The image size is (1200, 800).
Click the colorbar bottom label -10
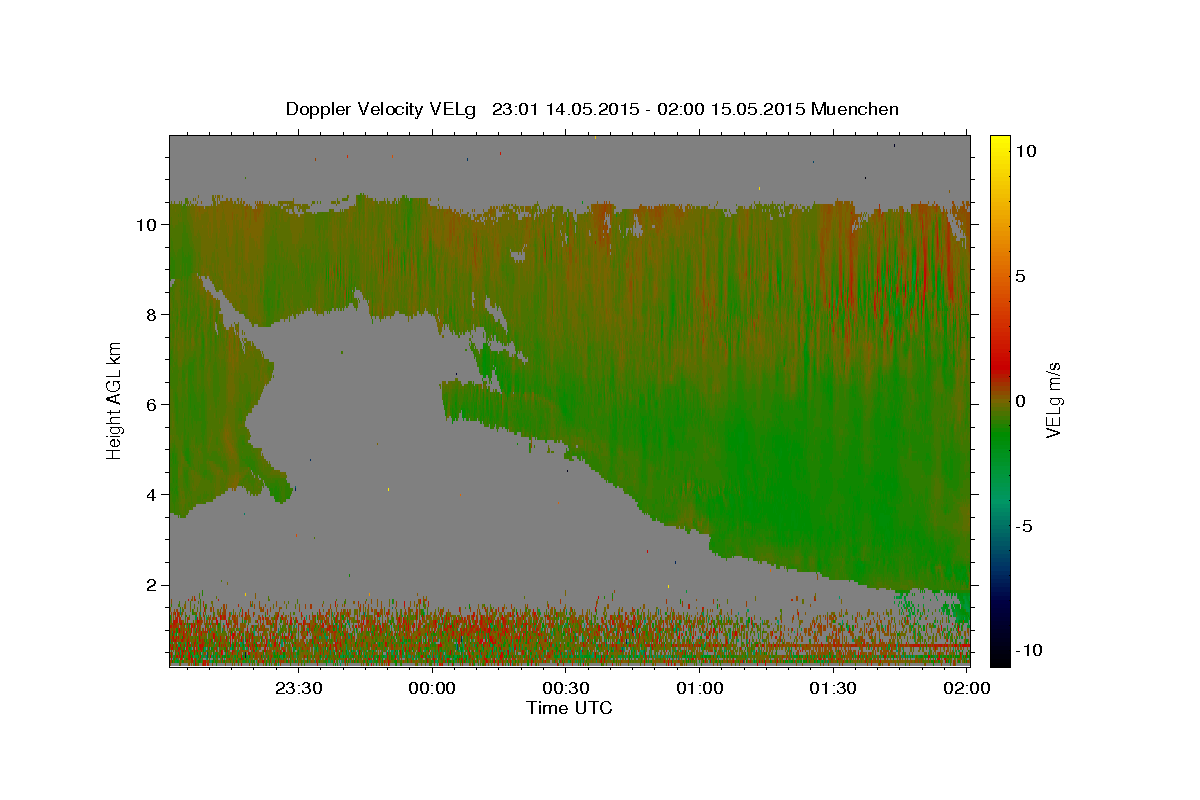pos(1030,651)
